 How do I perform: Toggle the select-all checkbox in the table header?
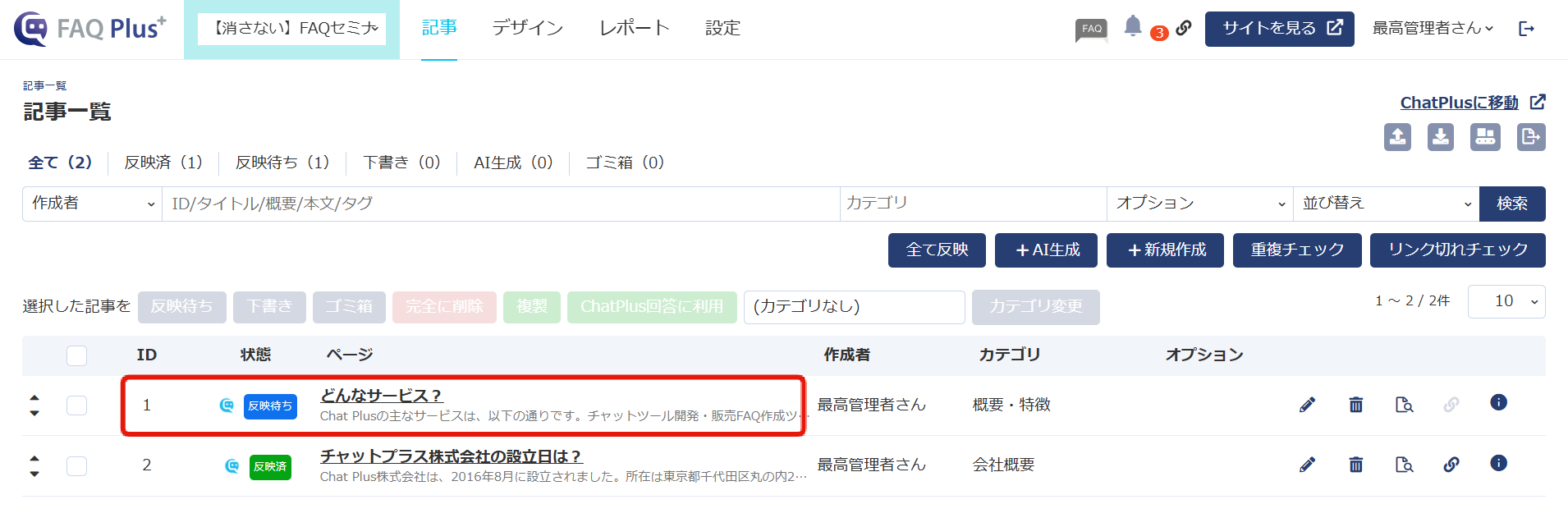click(76, 355)
